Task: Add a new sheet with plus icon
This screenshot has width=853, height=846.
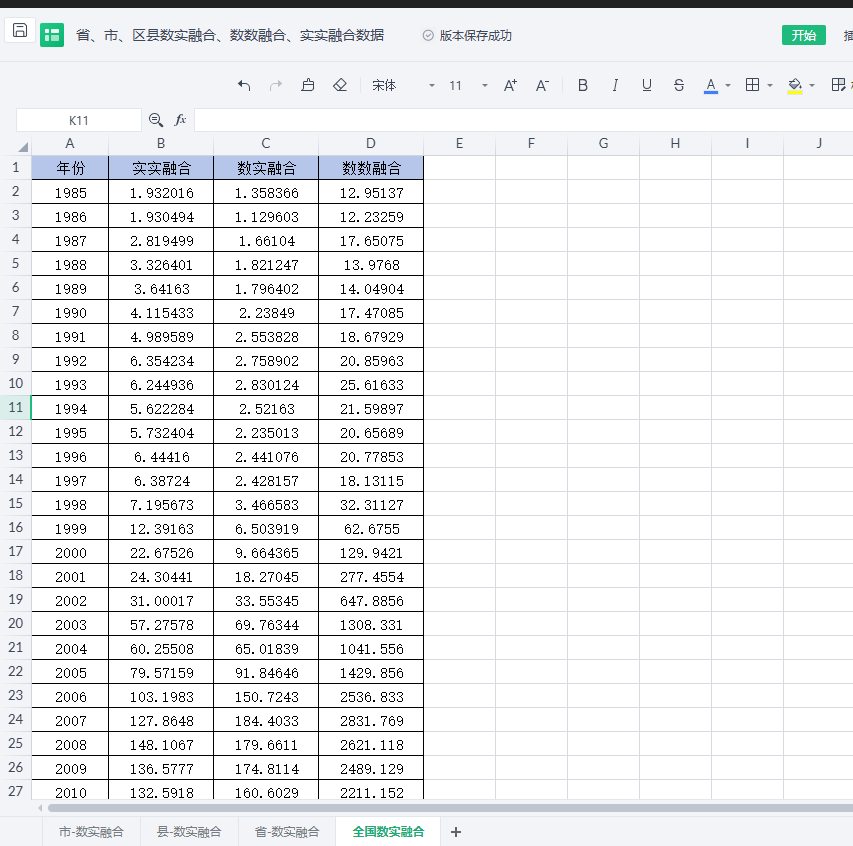Action: pyautogui.click(x=456, y=832)
